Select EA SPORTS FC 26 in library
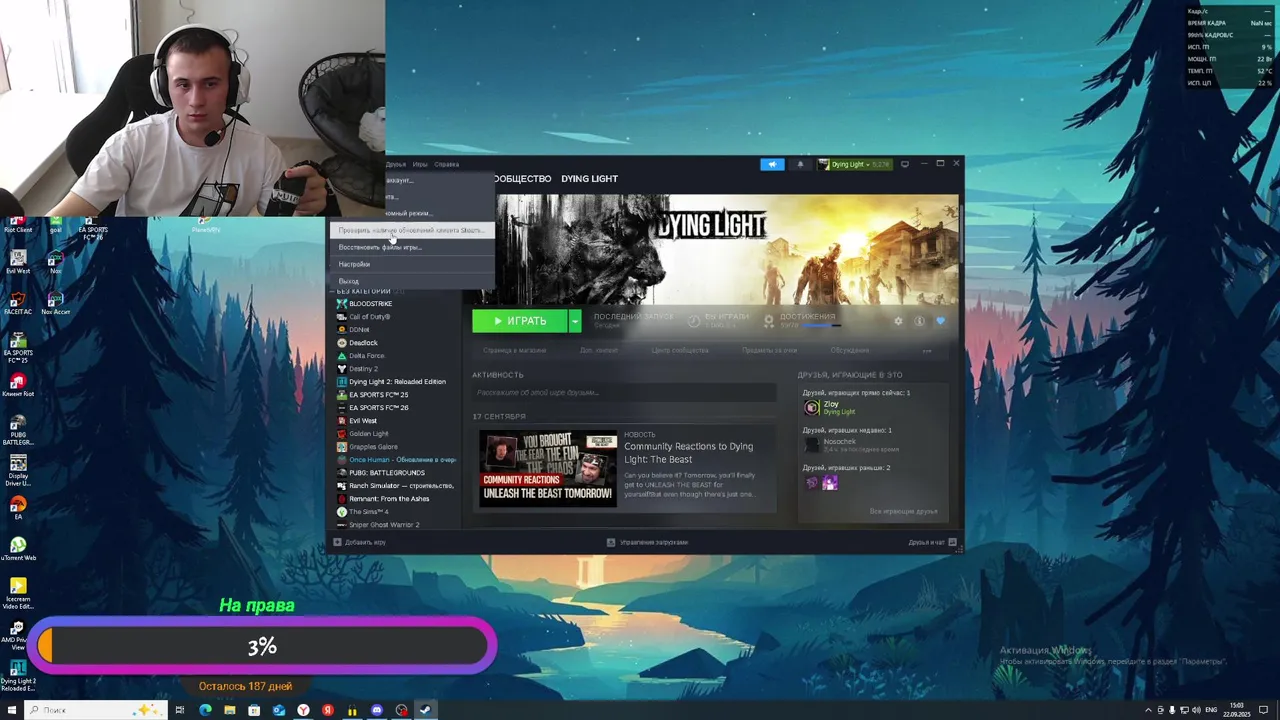 [378, 408]
